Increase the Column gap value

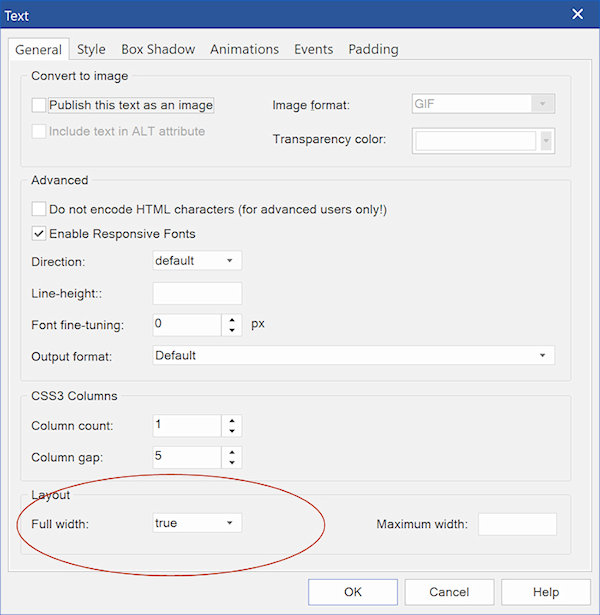(232, 452)
